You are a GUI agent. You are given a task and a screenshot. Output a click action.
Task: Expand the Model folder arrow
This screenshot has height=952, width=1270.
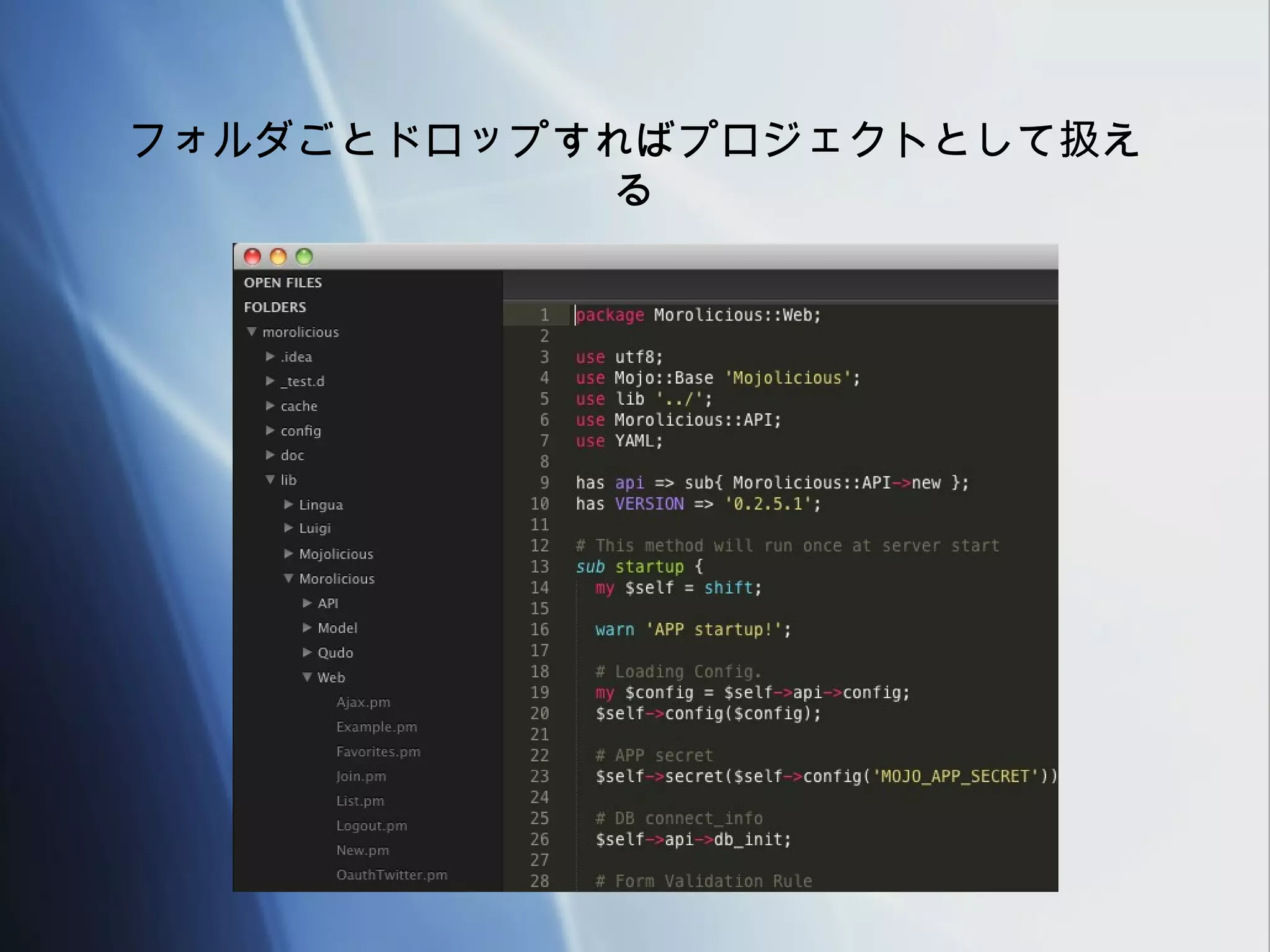click(x=307, y=628)
